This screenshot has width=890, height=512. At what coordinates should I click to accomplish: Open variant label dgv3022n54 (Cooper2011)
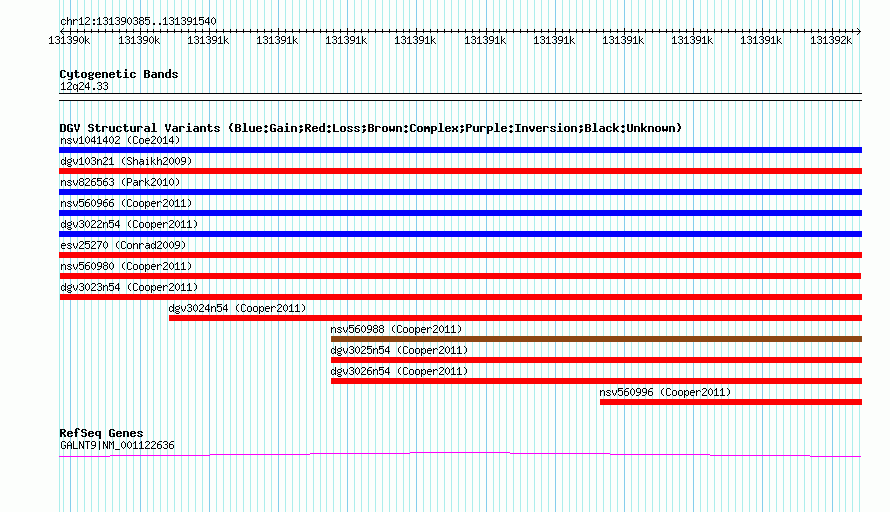(129, 224)
